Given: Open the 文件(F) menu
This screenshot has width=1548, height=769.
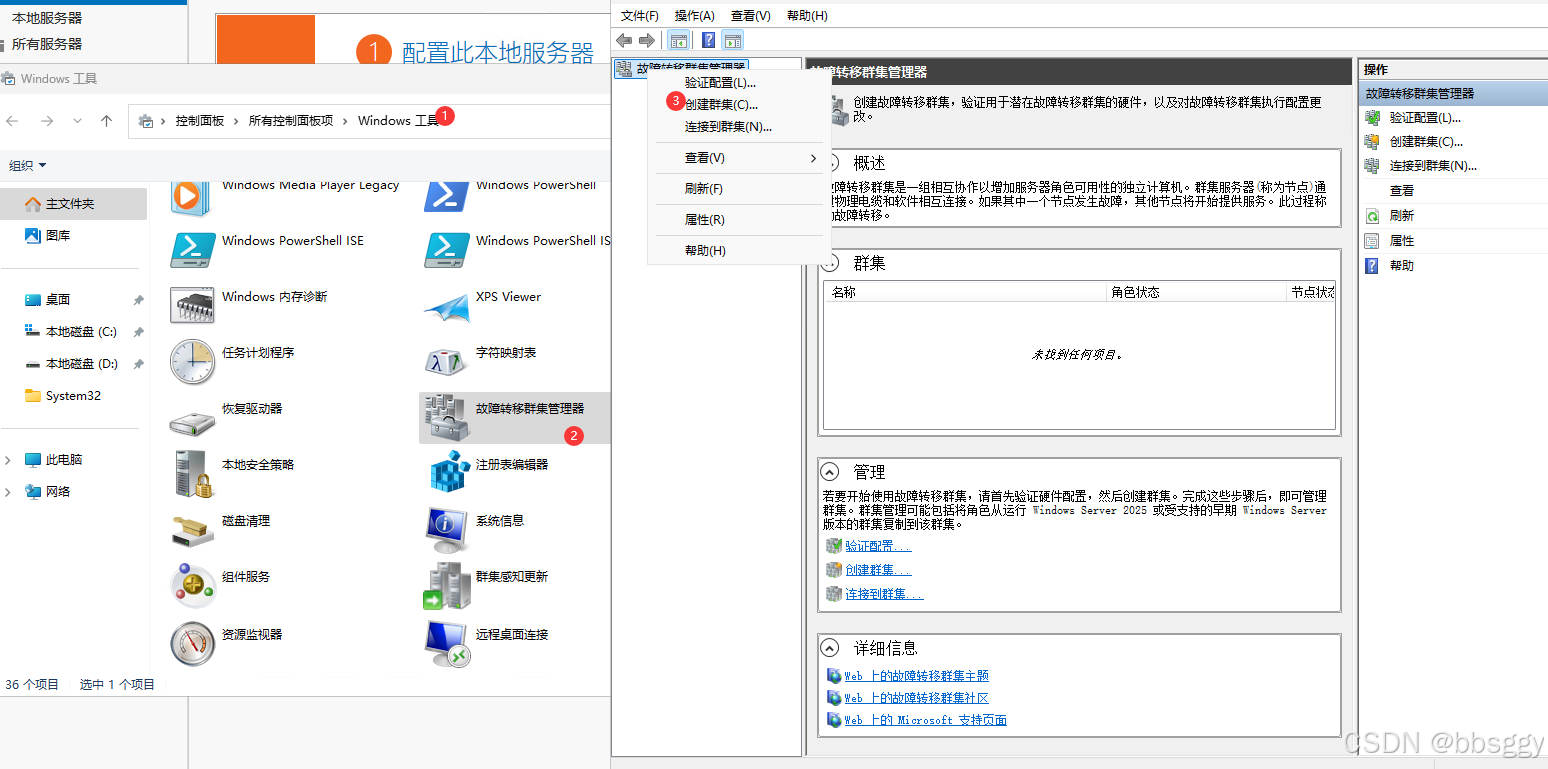Looking at the screenshot, I should 638,15.
